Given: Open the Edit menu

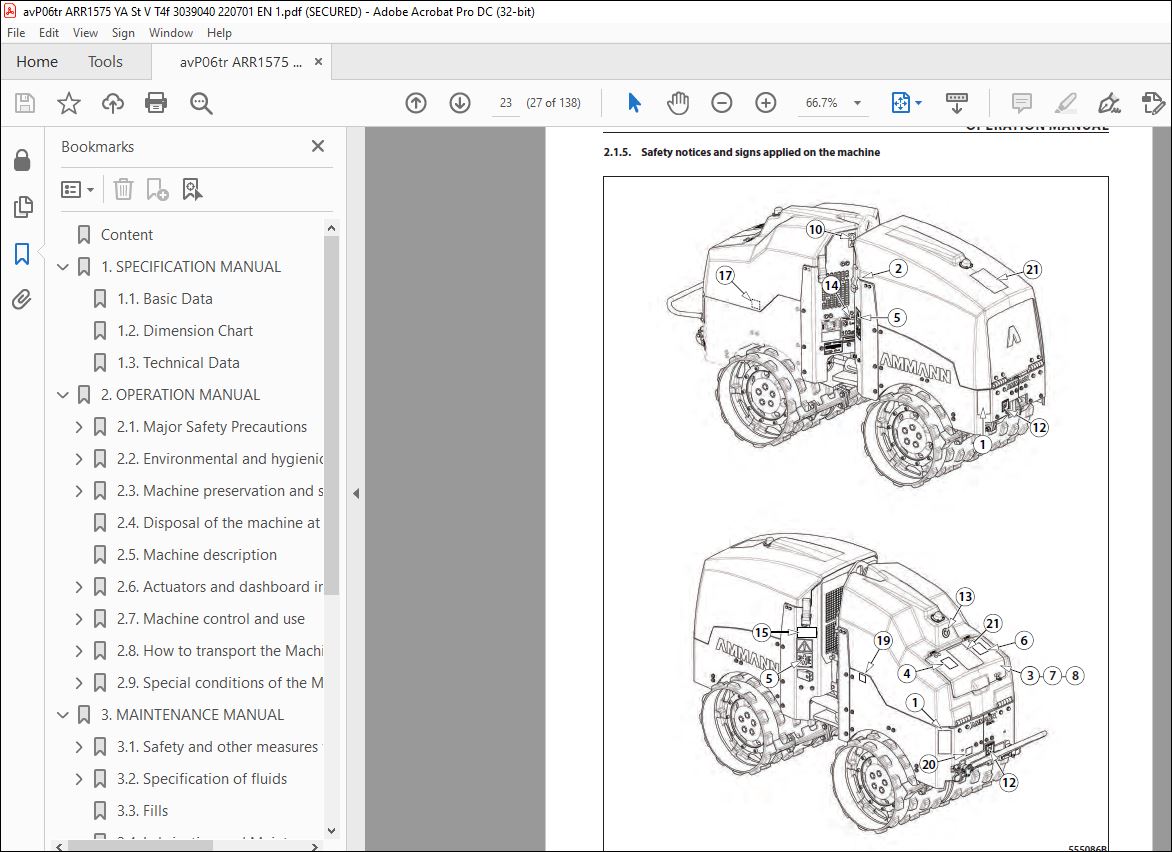Looking at the screenshot, I should [x=49, y=33].
